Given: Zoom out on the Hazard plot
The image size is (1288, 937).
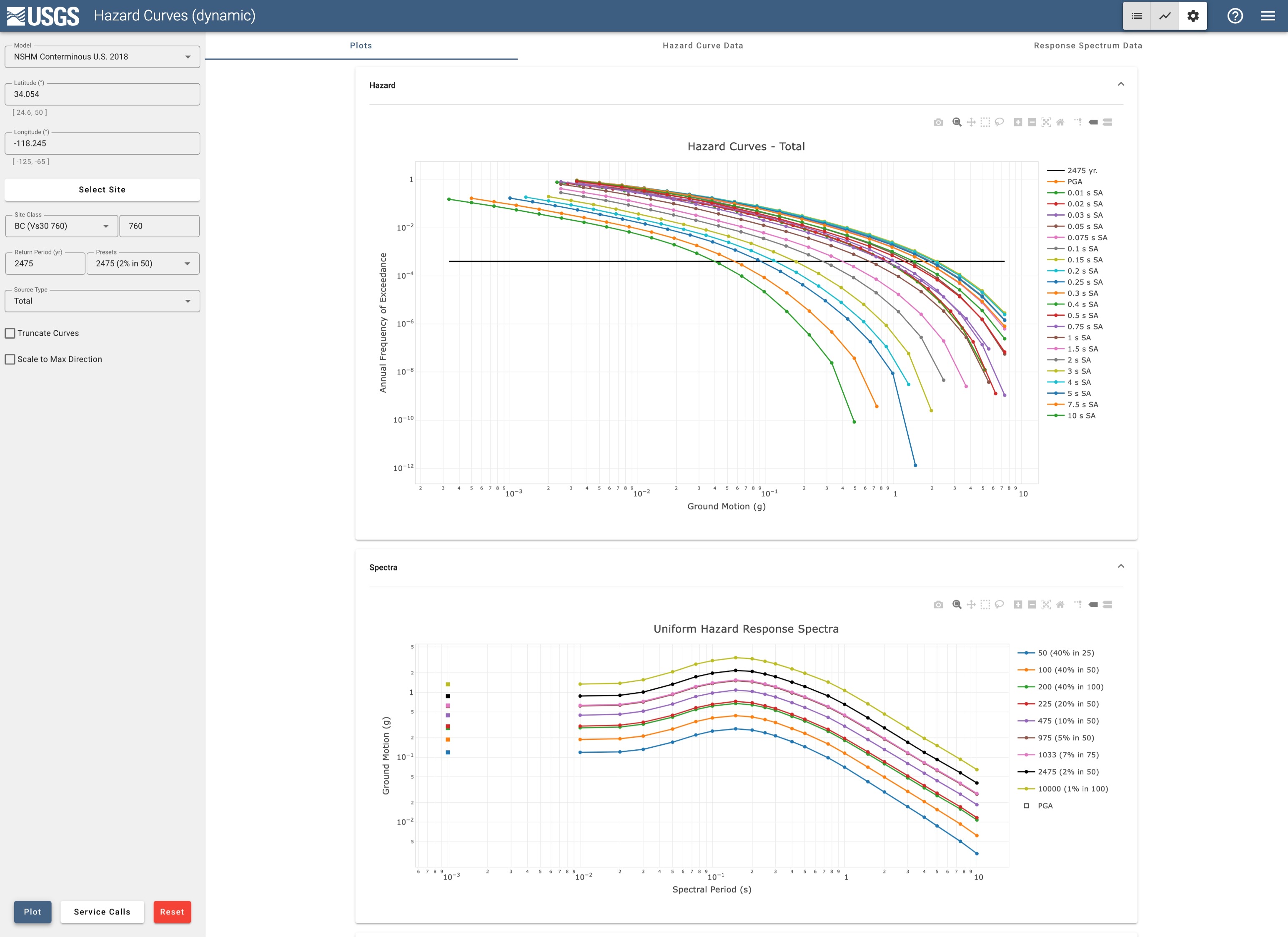Looking at the screenshot, I should point(1032,122).
